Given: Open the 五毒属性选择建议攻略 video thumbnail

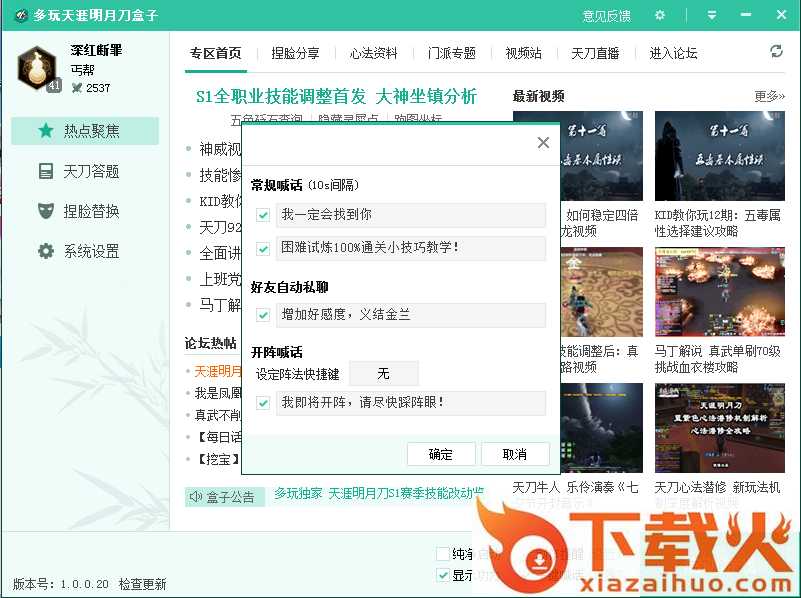Looking at the screenshot, I should pos(720,156).
